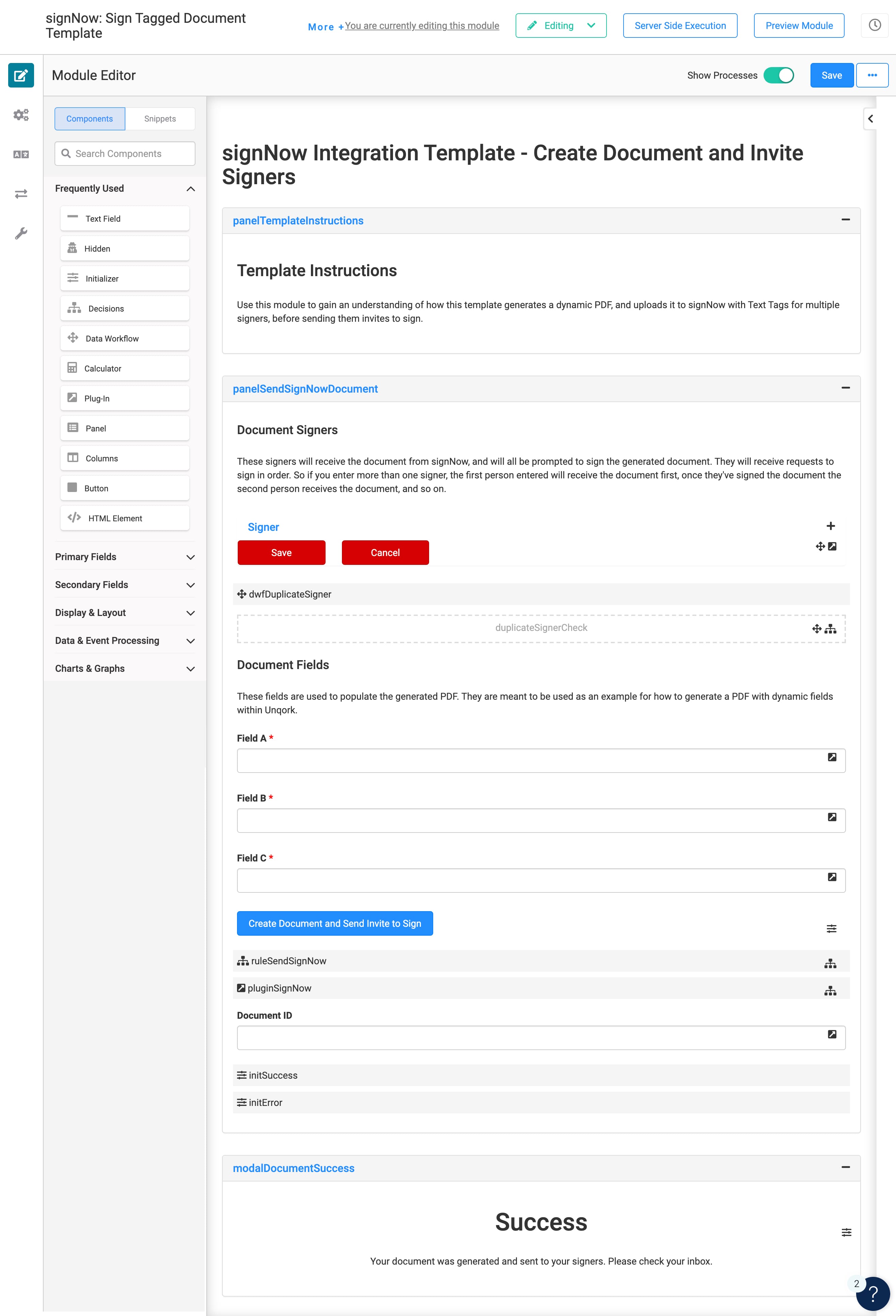Expand the Secondary Fields section

(x=125, y=585)
